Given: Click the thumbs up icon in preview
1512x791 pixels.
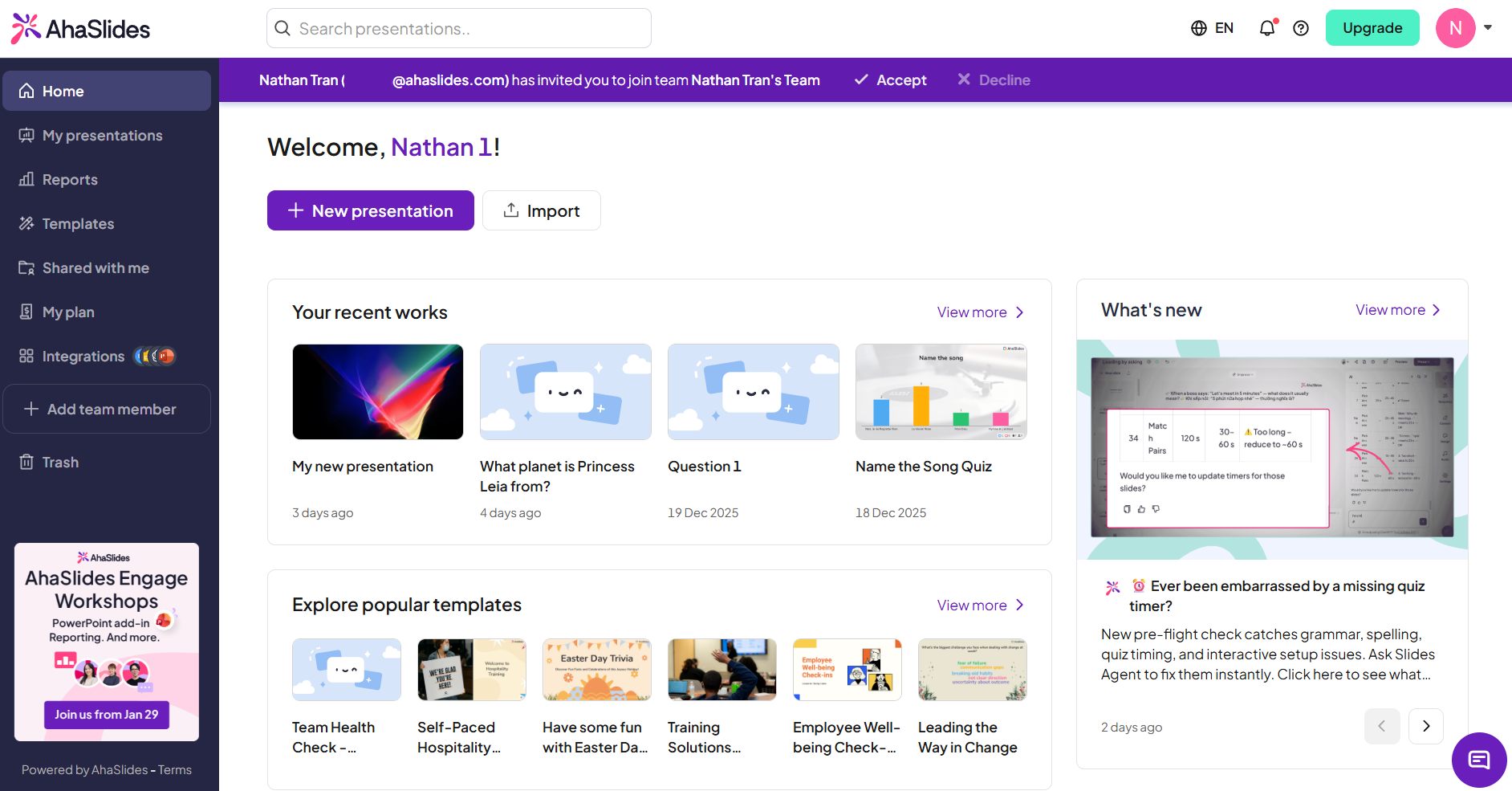Looking at the screenshot, I should 1141,509.
